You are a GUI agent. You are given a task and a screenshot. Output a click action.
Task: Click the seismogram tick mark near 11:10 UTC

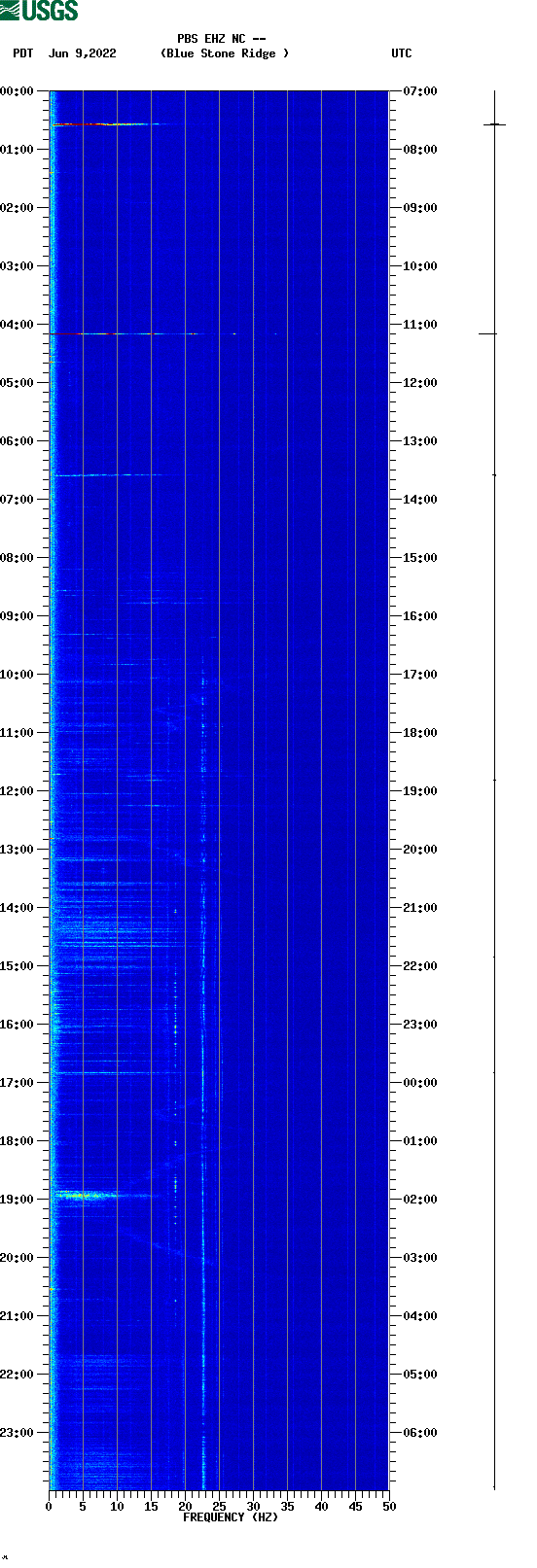[487, 333]
